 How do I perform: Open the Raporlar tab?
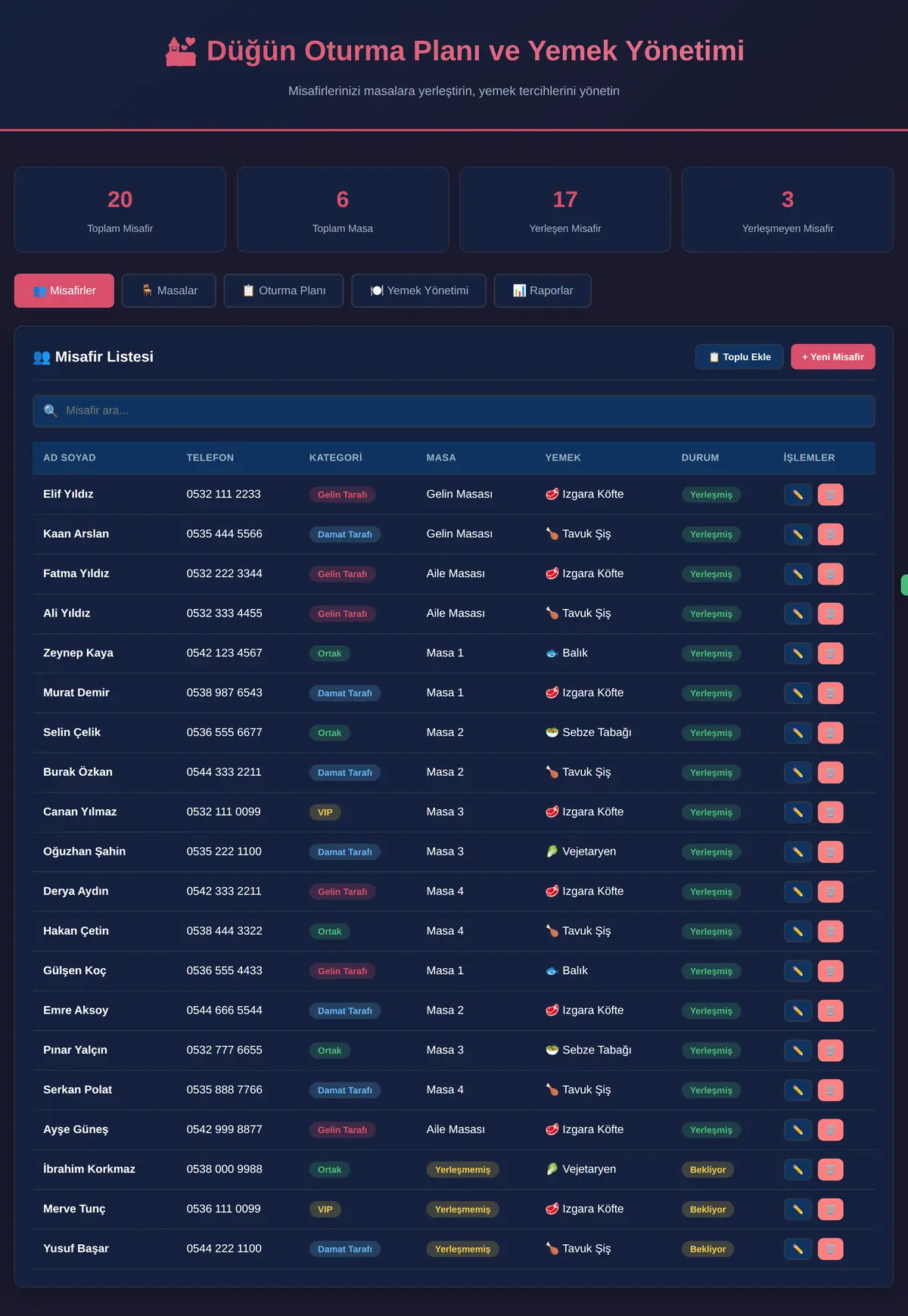[543, 290]
